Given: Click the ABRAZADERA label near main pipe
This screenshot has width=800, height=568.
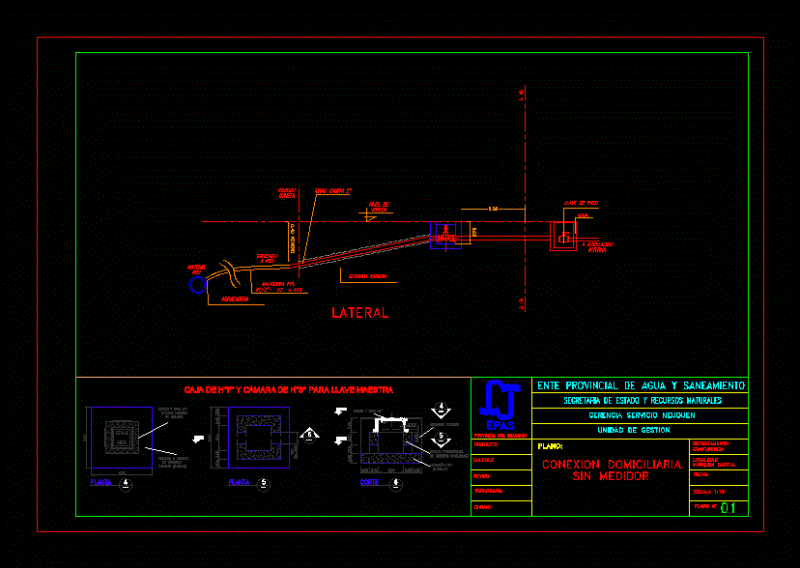Looking at the screenshot, I should pos(235,299).
